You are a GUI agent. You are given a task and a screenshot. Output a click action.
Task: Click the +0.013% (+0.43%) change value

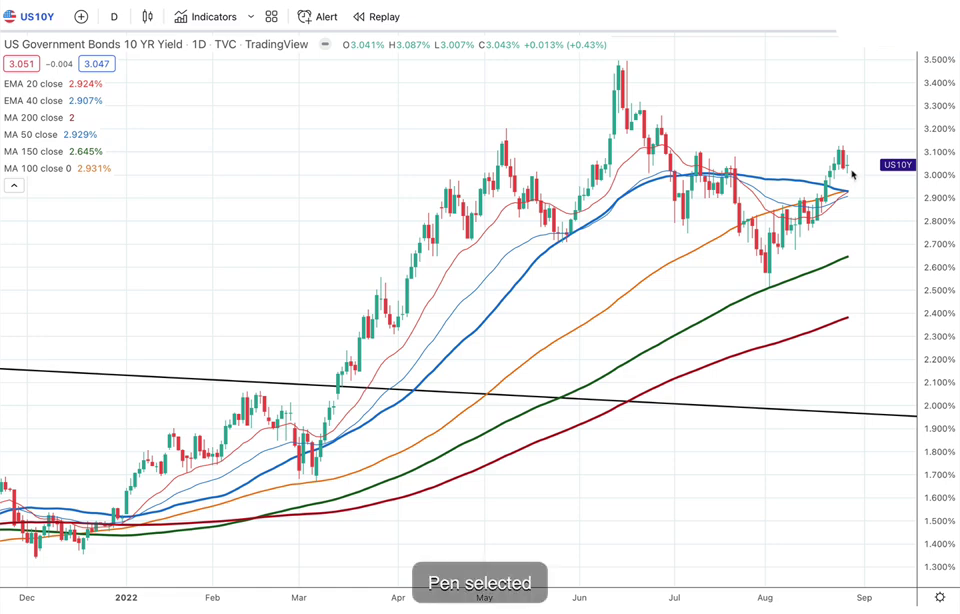coord(565,45)
